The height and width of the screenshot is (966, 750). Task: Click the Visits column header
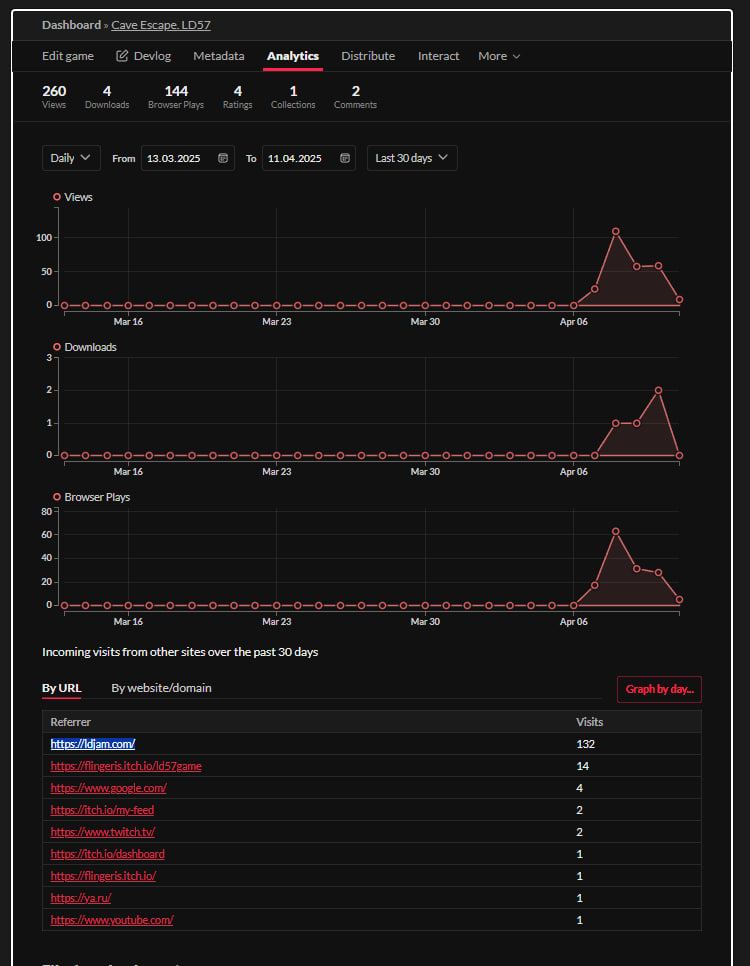coord(590,722)
